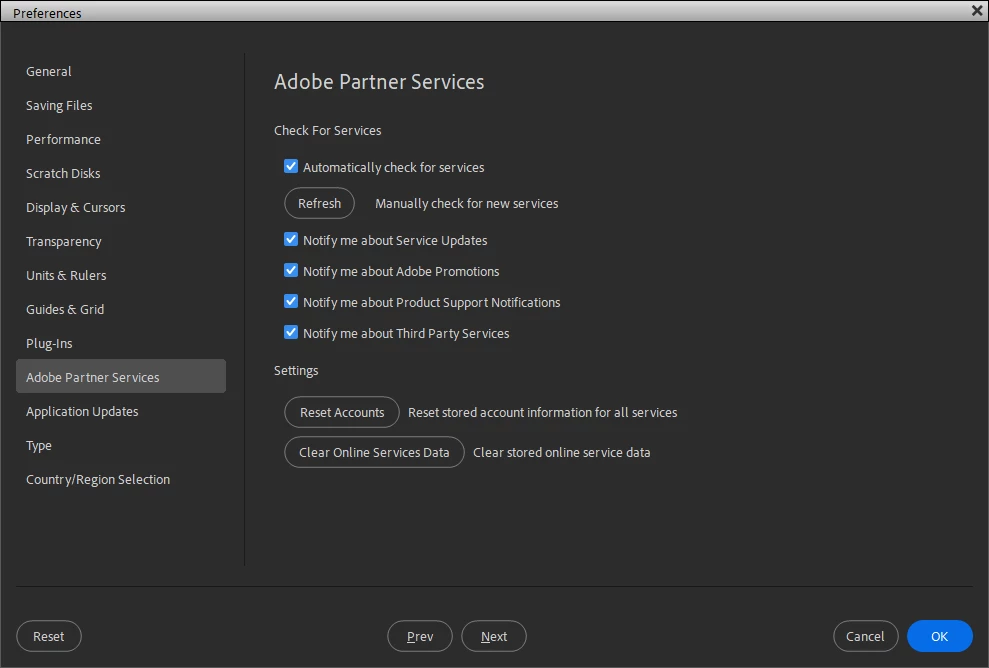Disable Third Party Services notifications

pos(291,332)
